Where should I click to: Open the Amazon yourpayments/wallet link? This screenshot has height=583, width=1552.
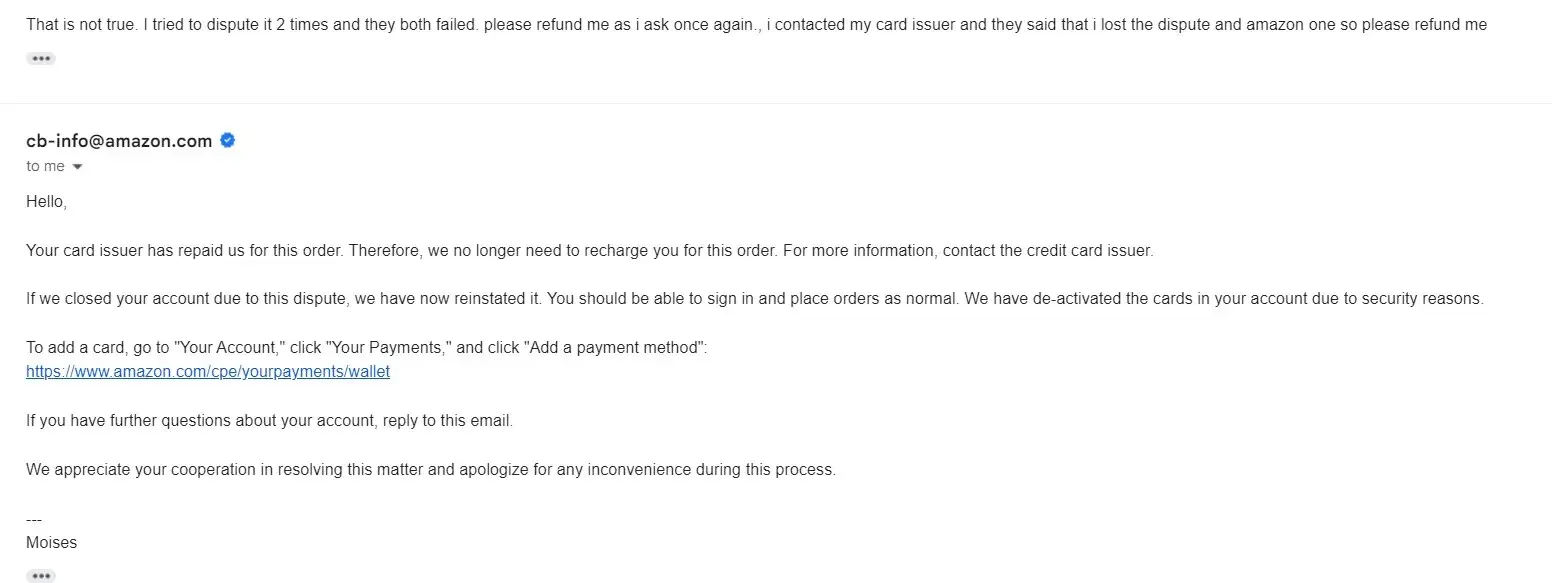[208, 372]
